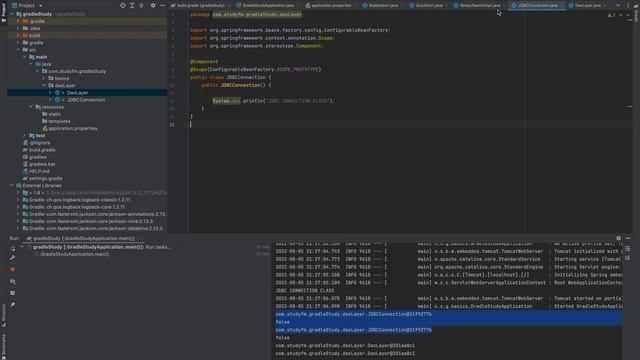
Task: Expand the .idea folder
Action: pyautogui.click(x=18, y=28)
